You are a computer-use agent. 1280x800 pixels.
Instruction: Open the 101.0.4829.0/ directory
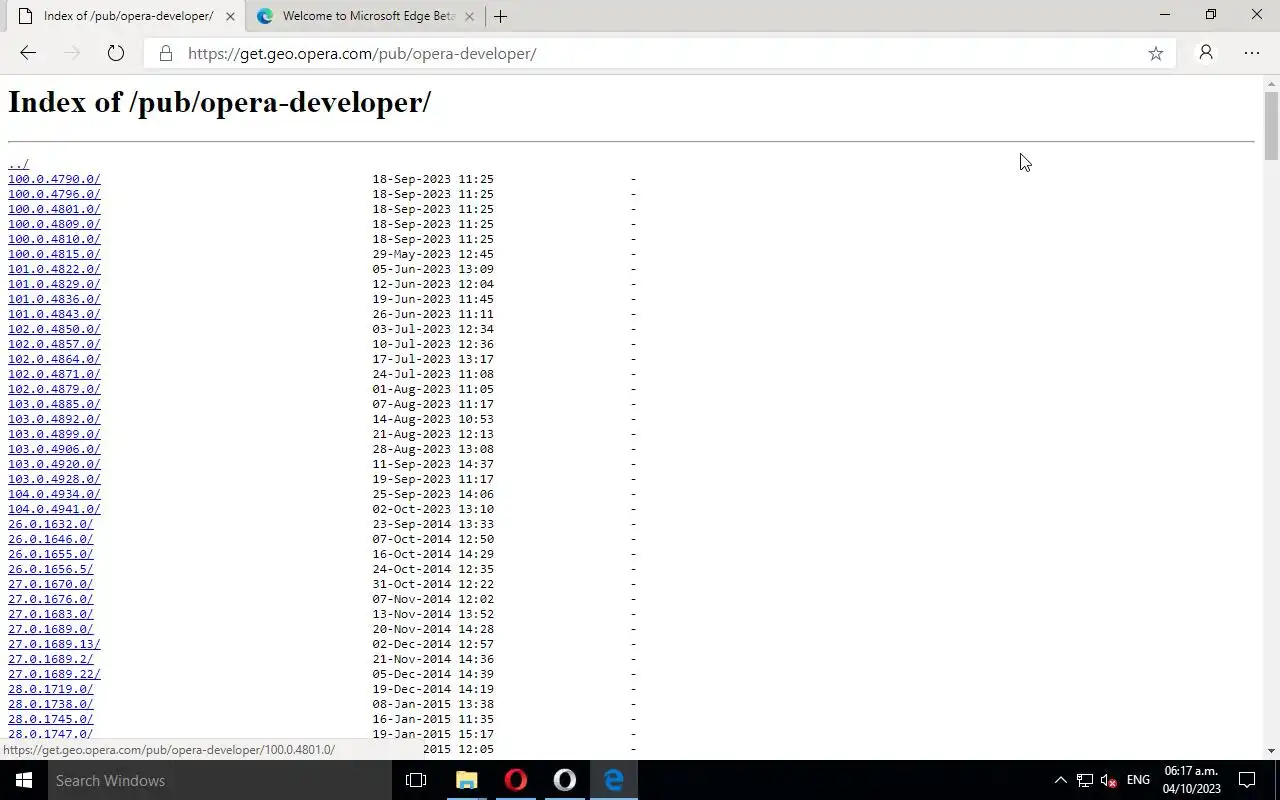tap(54, 284)
